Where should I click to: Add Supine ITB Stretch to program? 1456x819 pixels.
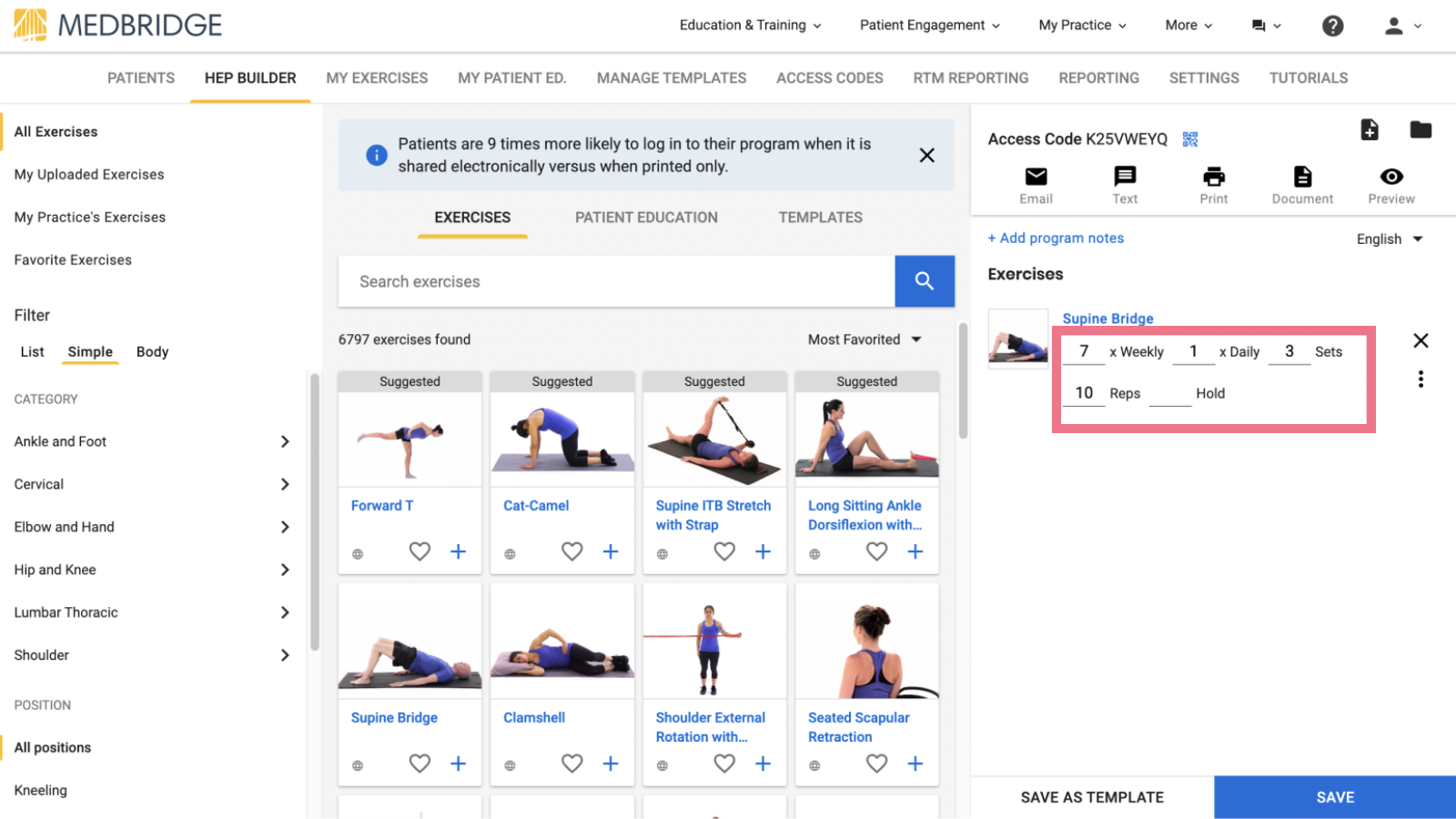coord(763,551)
